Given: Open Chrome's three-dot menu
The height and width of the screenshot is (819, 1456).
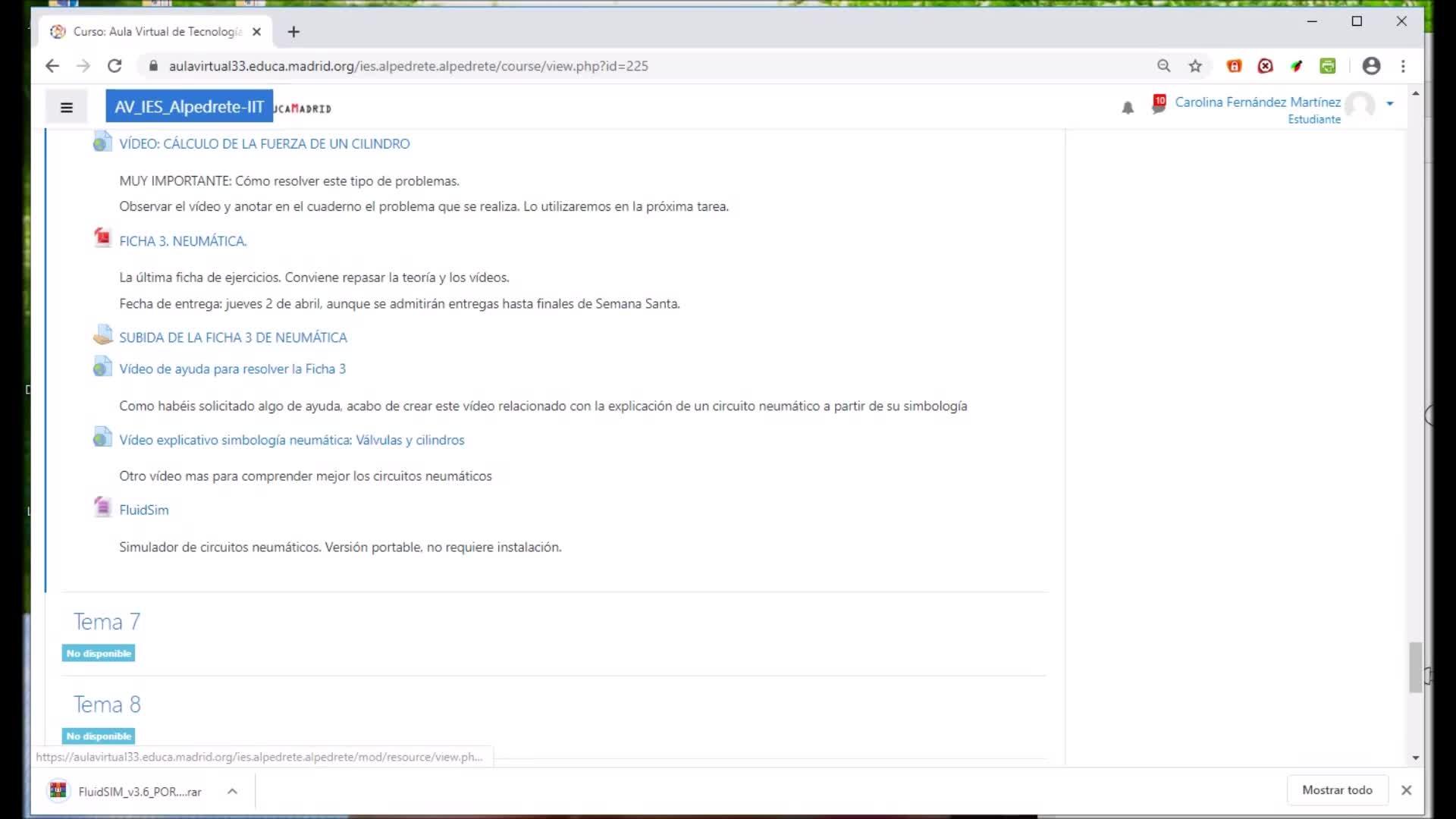Looking at the screenshot, I should [x=1403, y=66].
